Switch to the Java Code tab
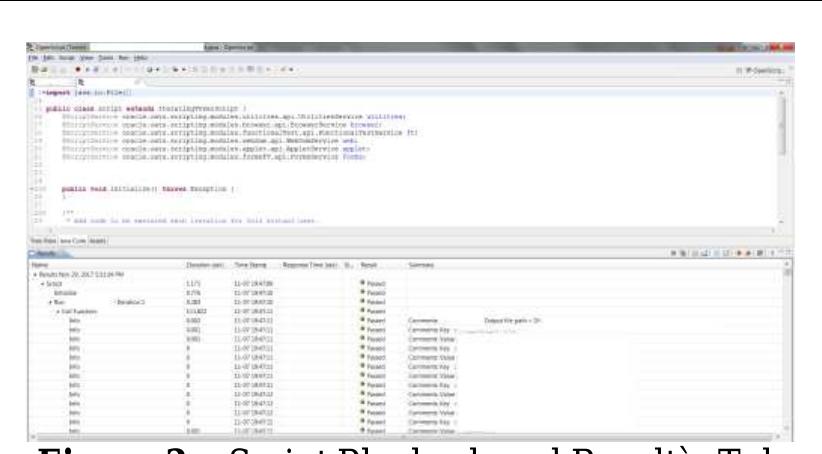This screenshot has height=454, width=822. 72,241
